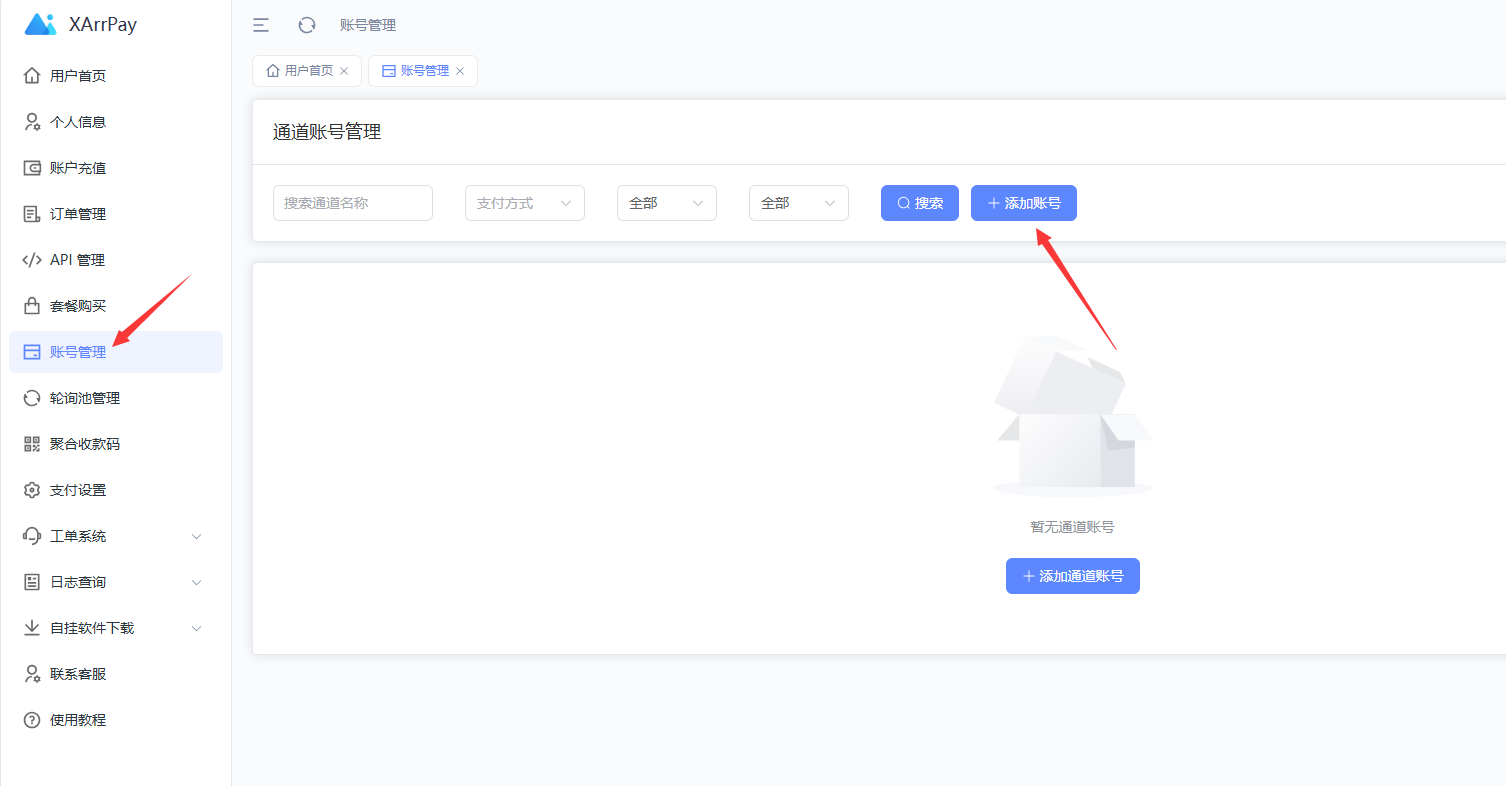The image size is (1506, 786).
Task: Click the wallet icon beside 账户充值
Action: tap(32, 168)
